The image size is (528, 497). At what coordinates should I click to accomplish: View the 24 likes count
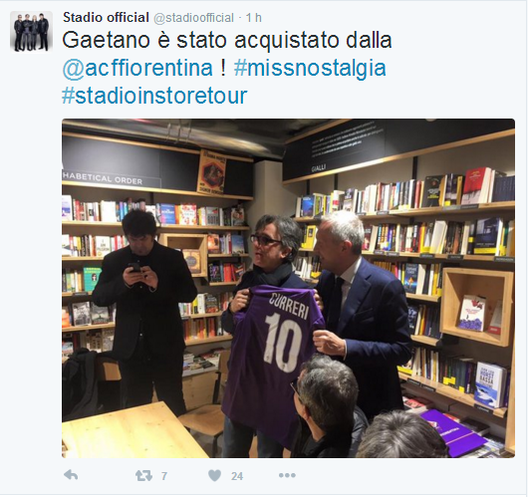237,476
